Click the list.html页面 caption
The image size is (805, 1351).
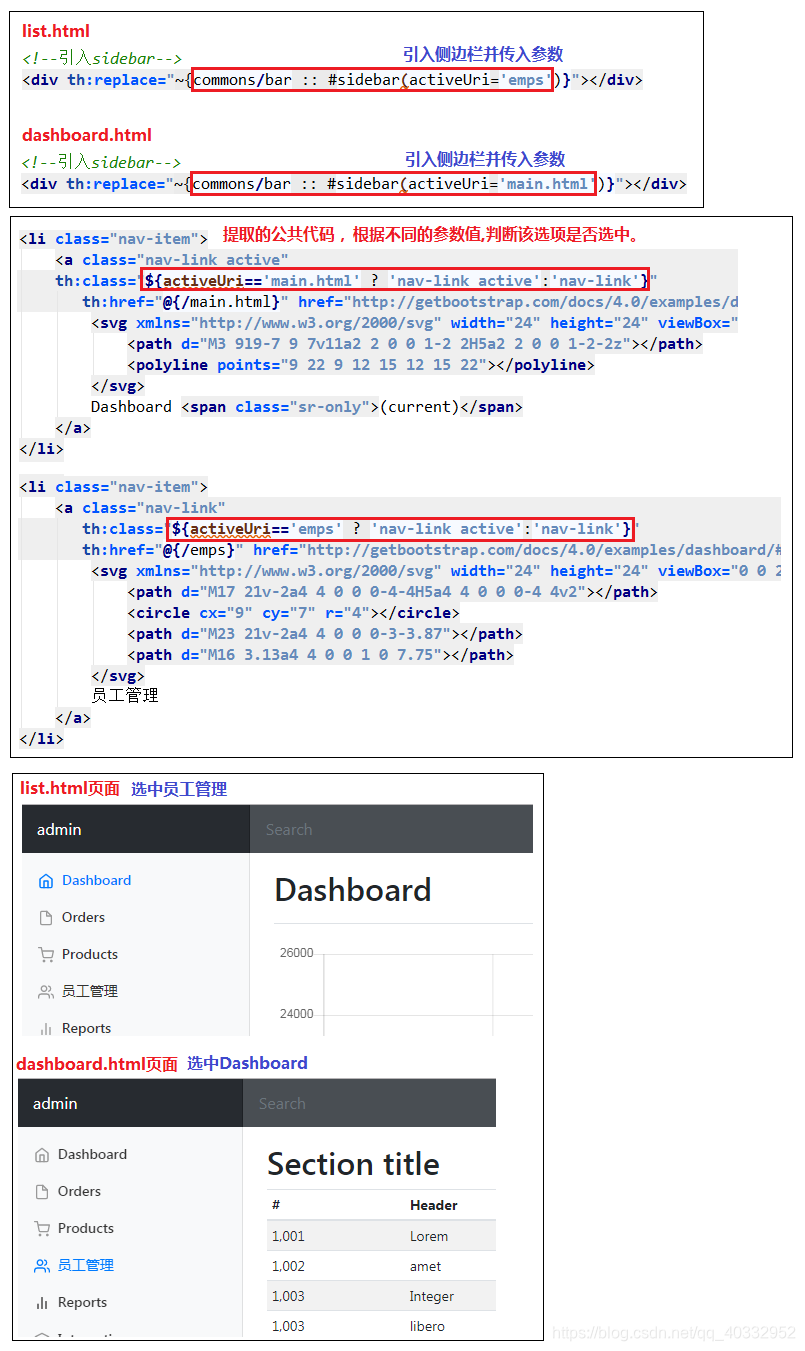[x=70, y=789]
